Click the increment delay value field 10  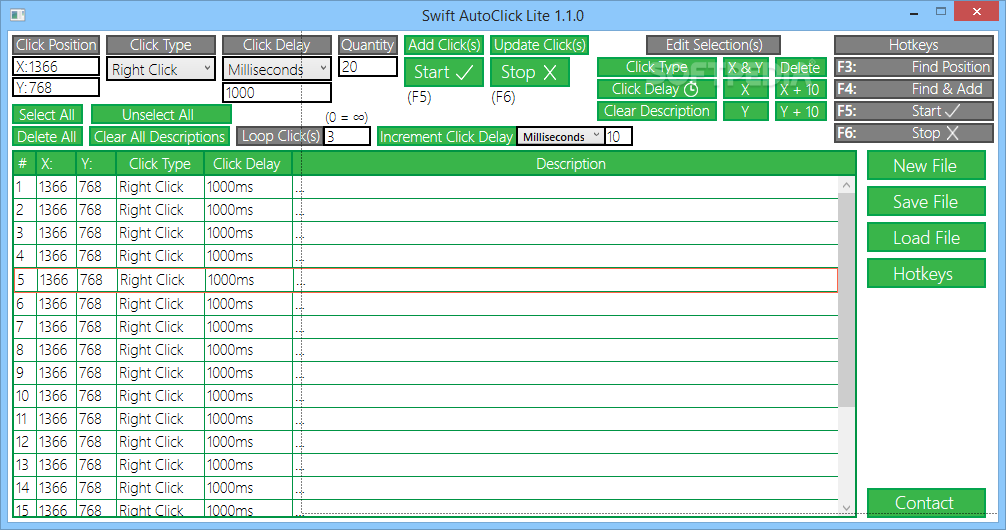tap(618, 136)
